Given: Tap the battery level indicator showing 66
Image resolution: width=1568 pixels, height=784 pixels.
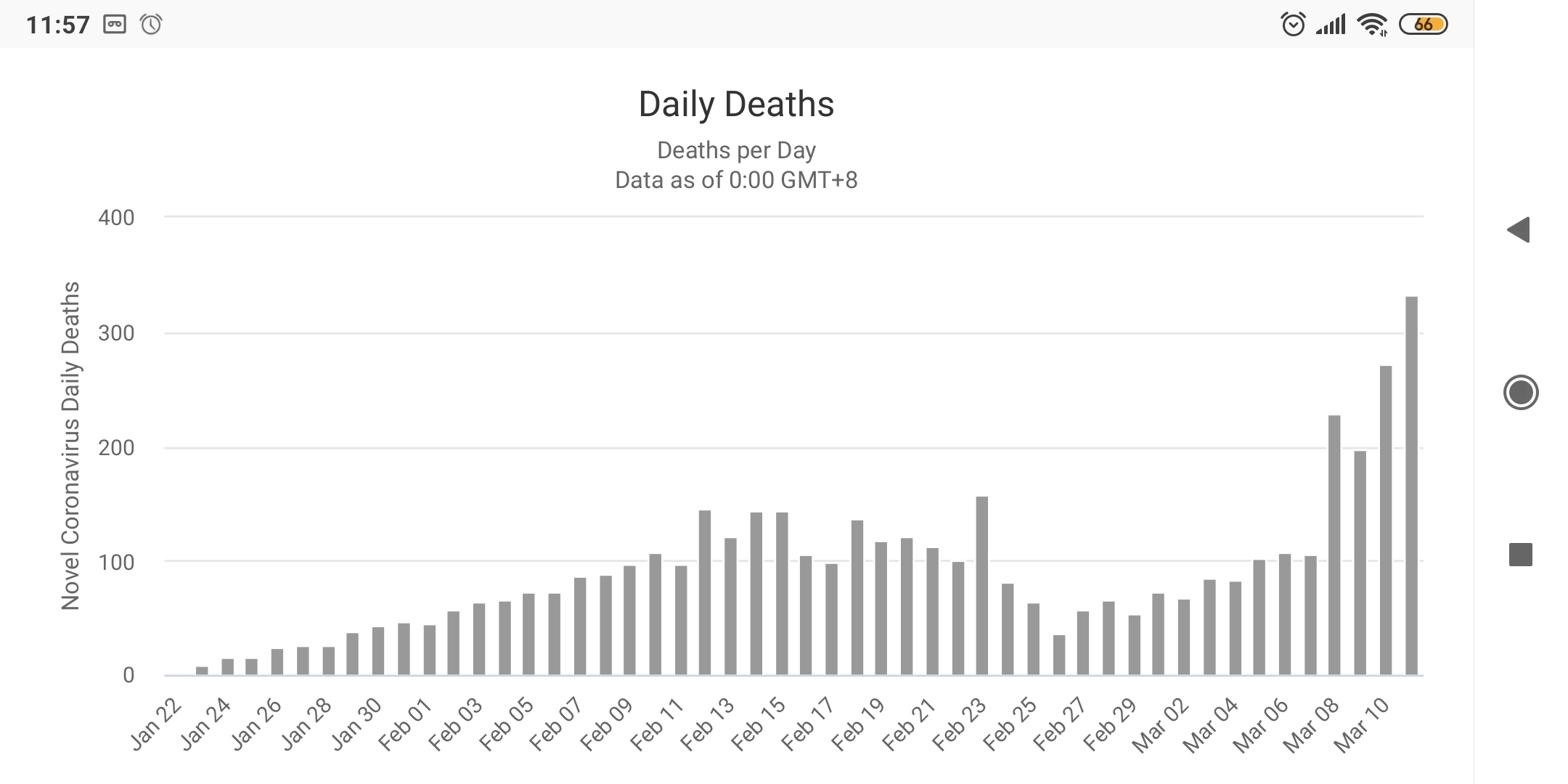Looking at the screenshot, I should [x=1424, y=25].
